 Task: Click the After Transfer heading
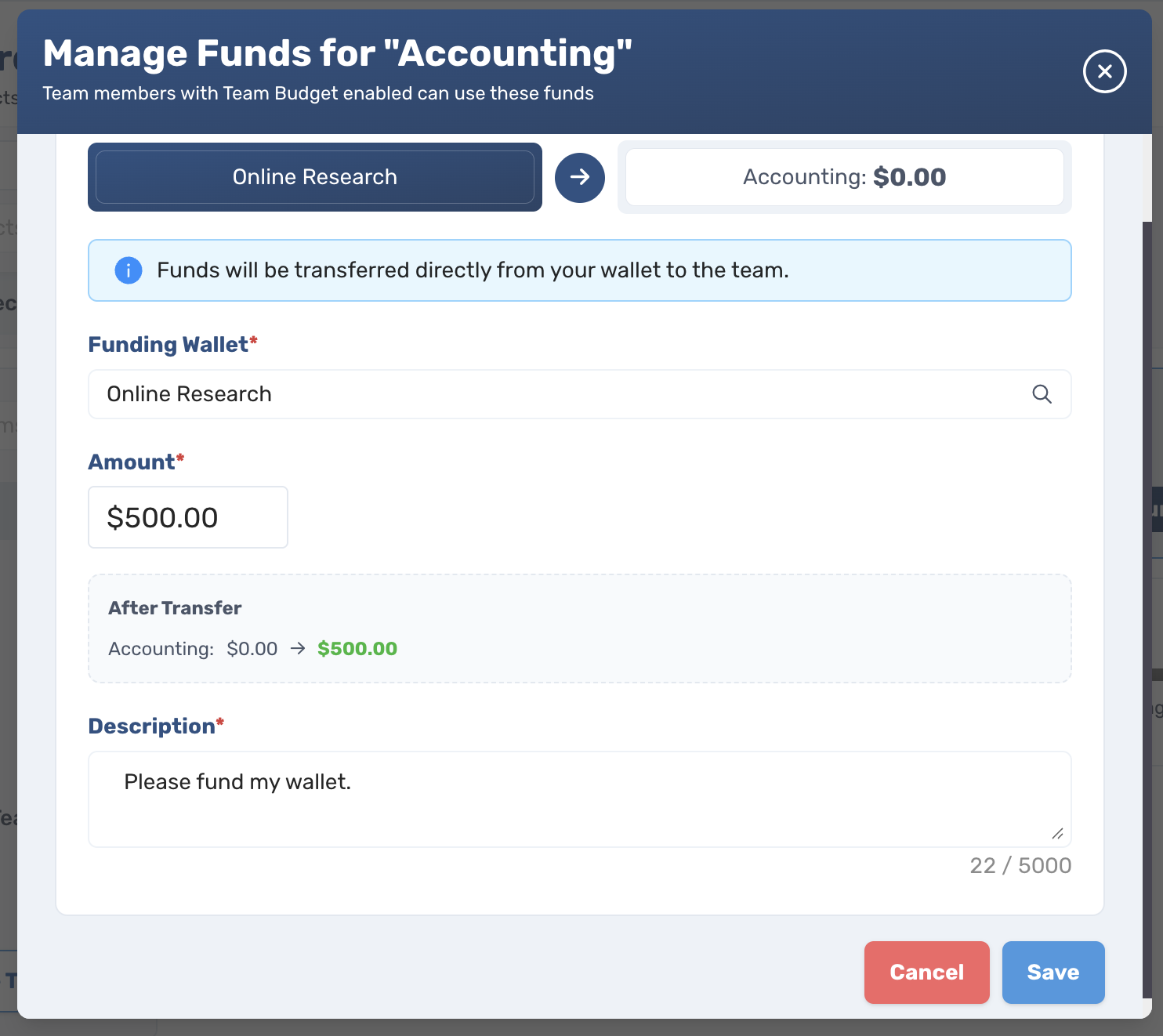click(x=175, y=608)
